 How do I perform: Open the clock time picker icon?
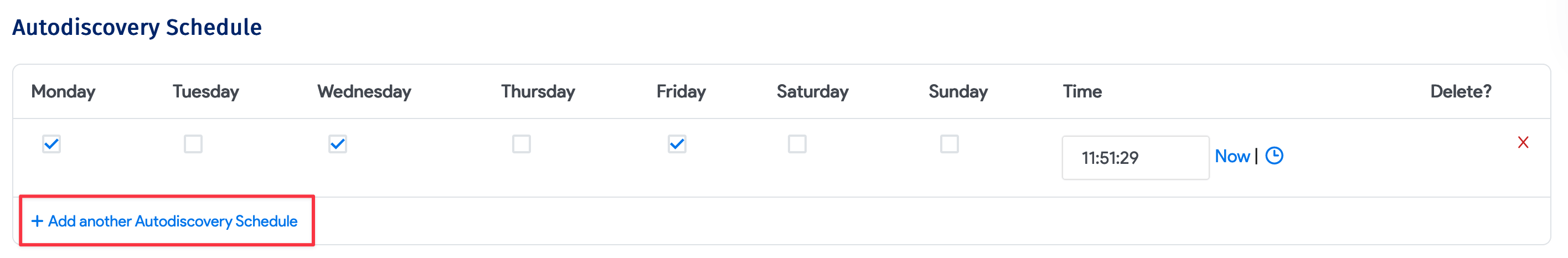(1274, 156)
